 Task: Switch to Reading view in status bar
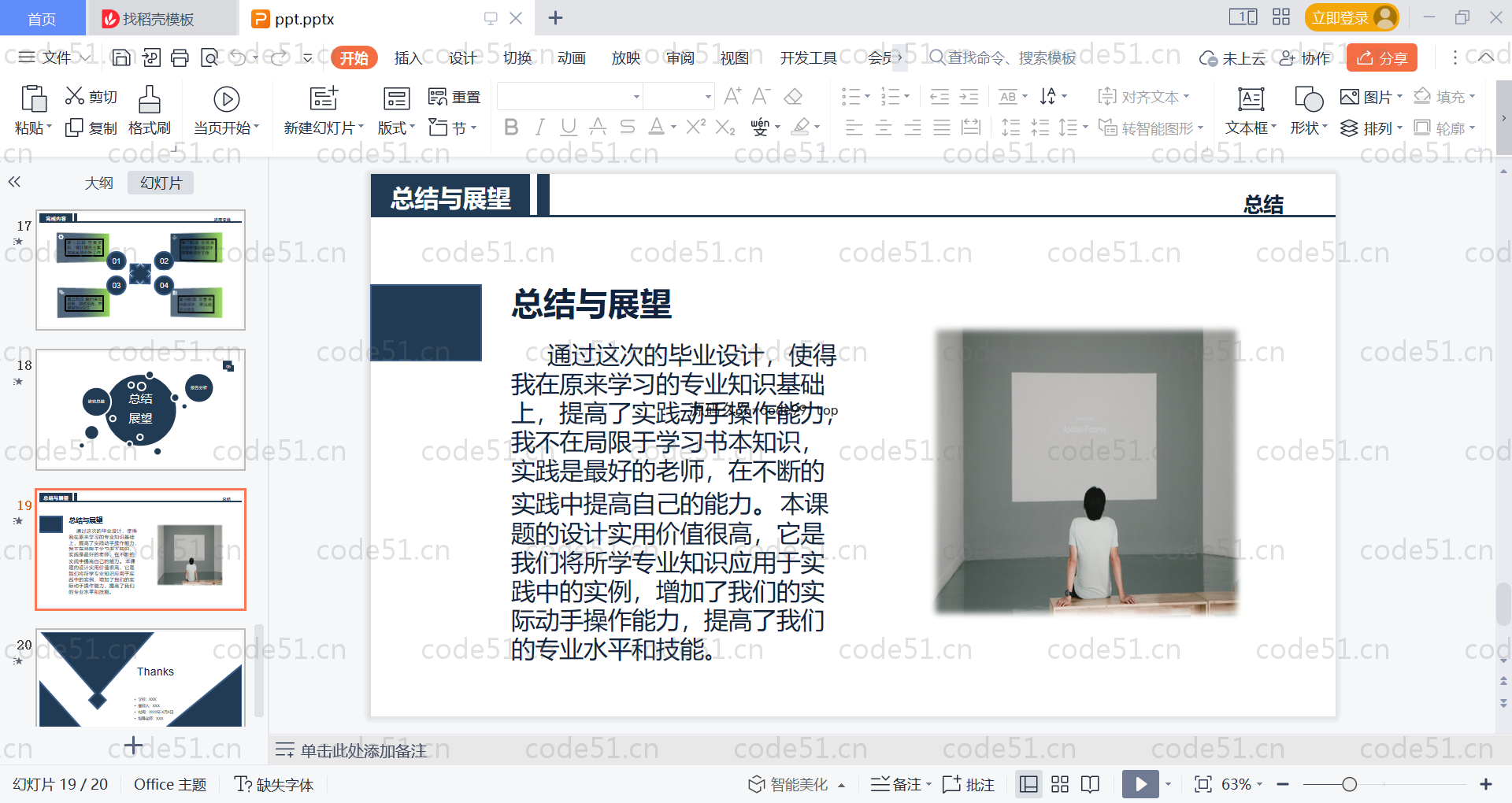coord(1091,784)
